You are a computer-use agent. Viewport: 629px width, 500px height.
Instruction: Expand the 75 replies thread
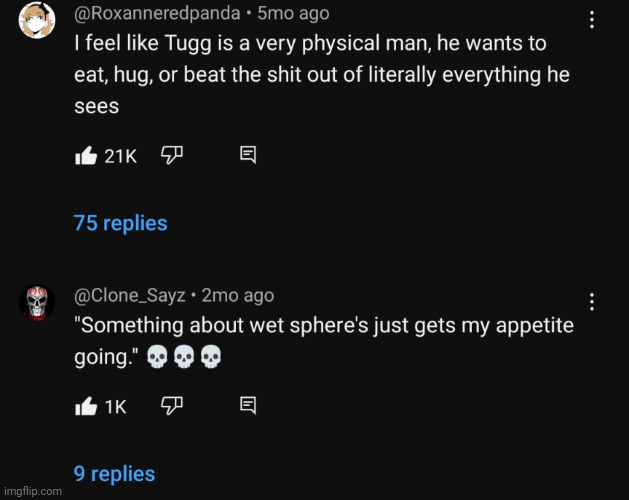120,223
